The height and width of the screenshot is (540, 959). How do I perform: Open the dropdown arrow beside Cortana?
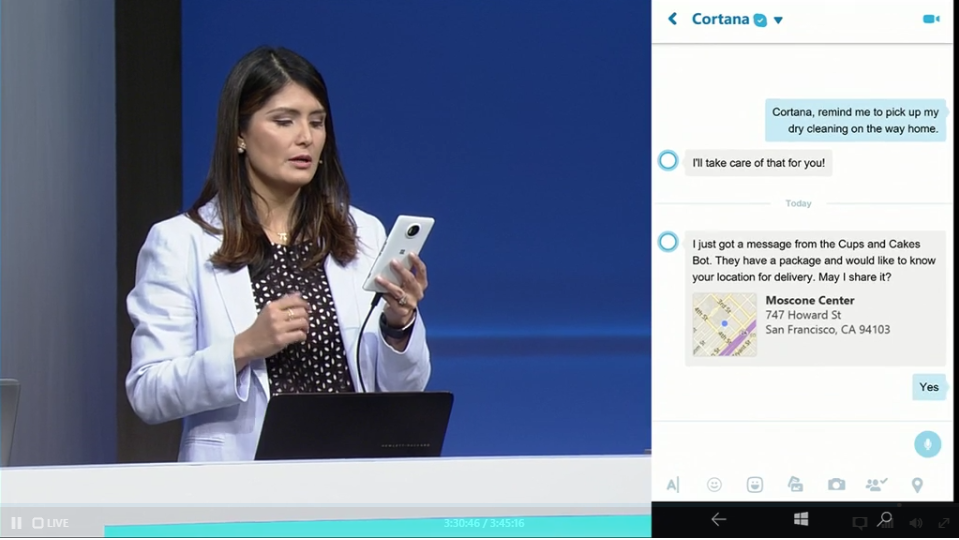click(778, 20)
